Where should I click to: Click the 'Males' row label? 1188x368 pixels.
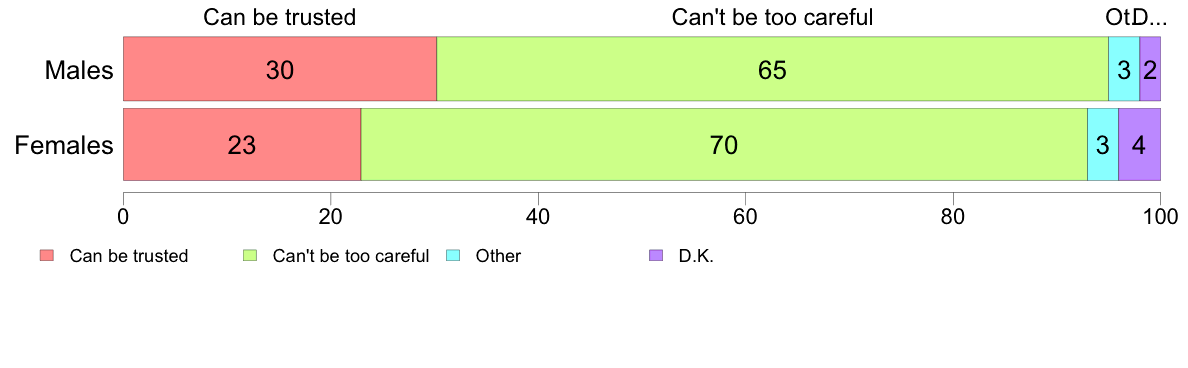tap(79, 70)
